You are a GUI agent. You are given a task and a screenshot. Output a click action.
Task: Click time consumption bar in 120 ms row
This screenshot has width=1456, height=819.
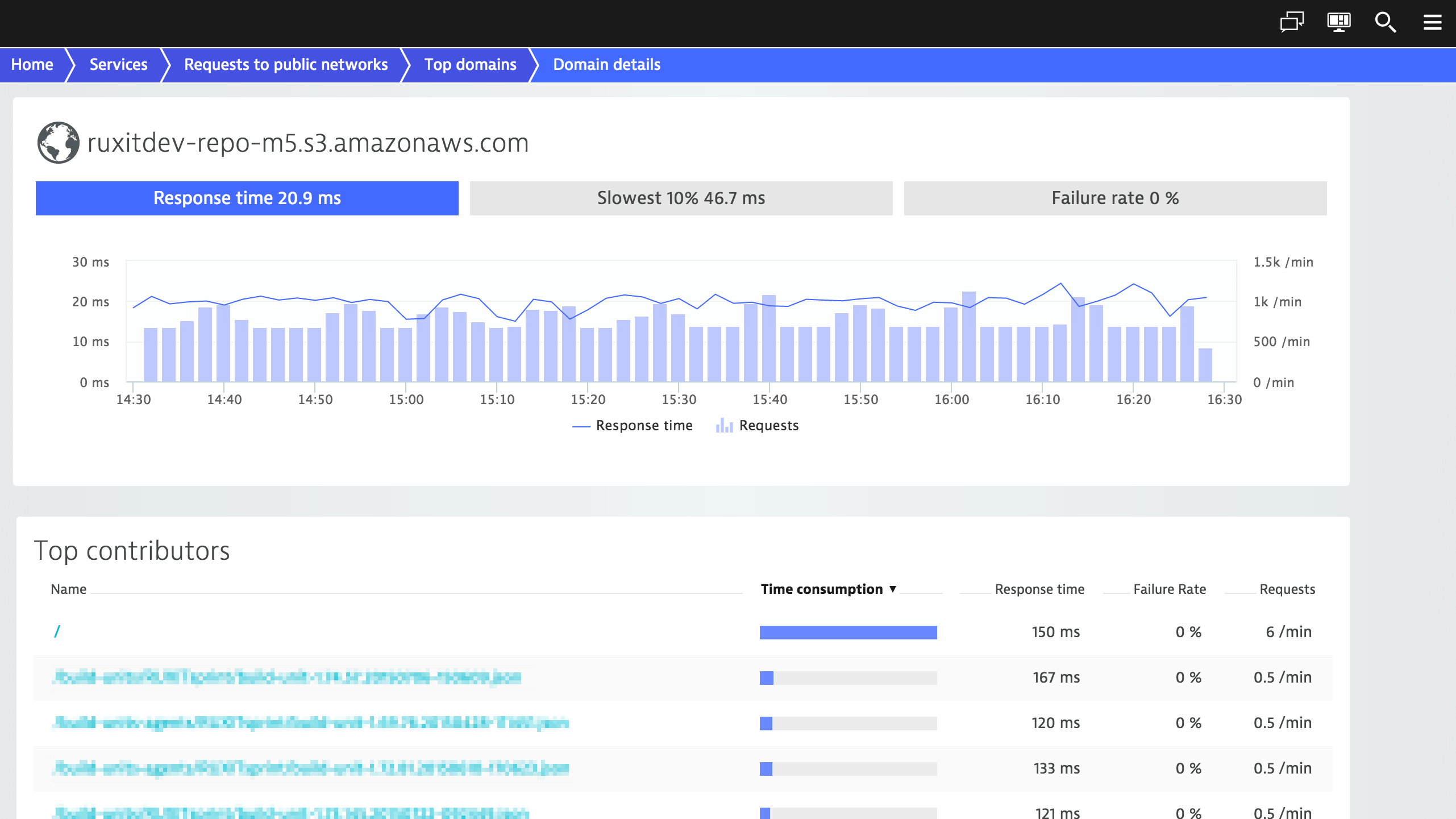click(848, 724)
